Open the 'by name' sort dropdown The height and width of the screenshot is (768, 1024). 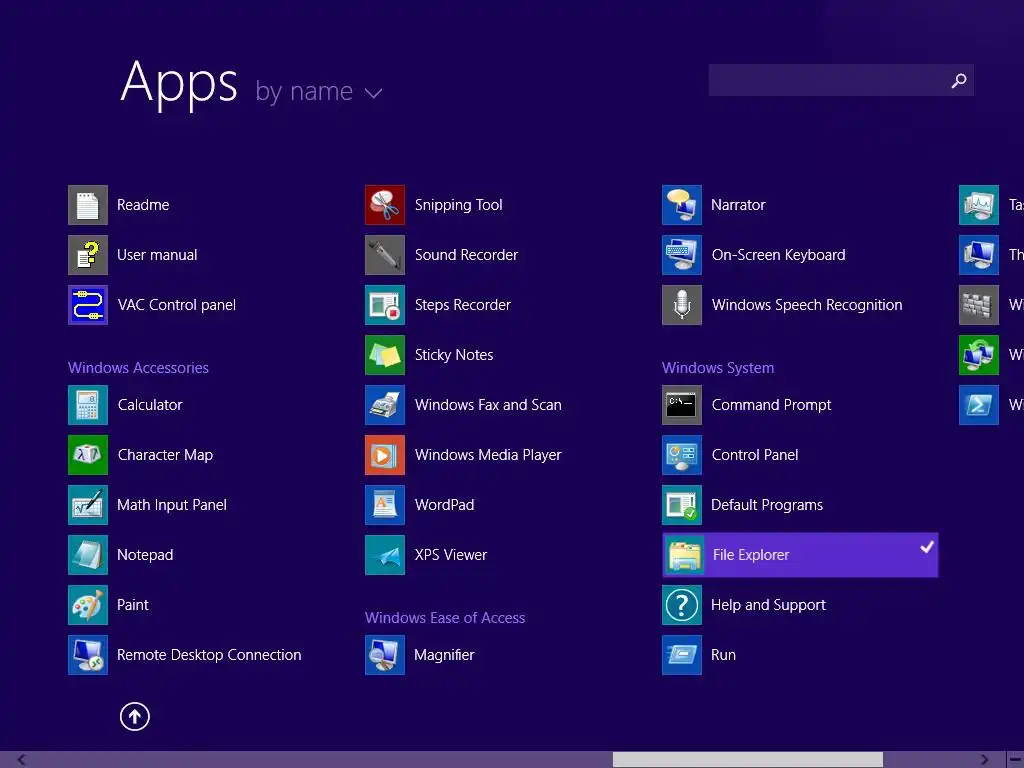pyautogui.click(x=319, y=91)
